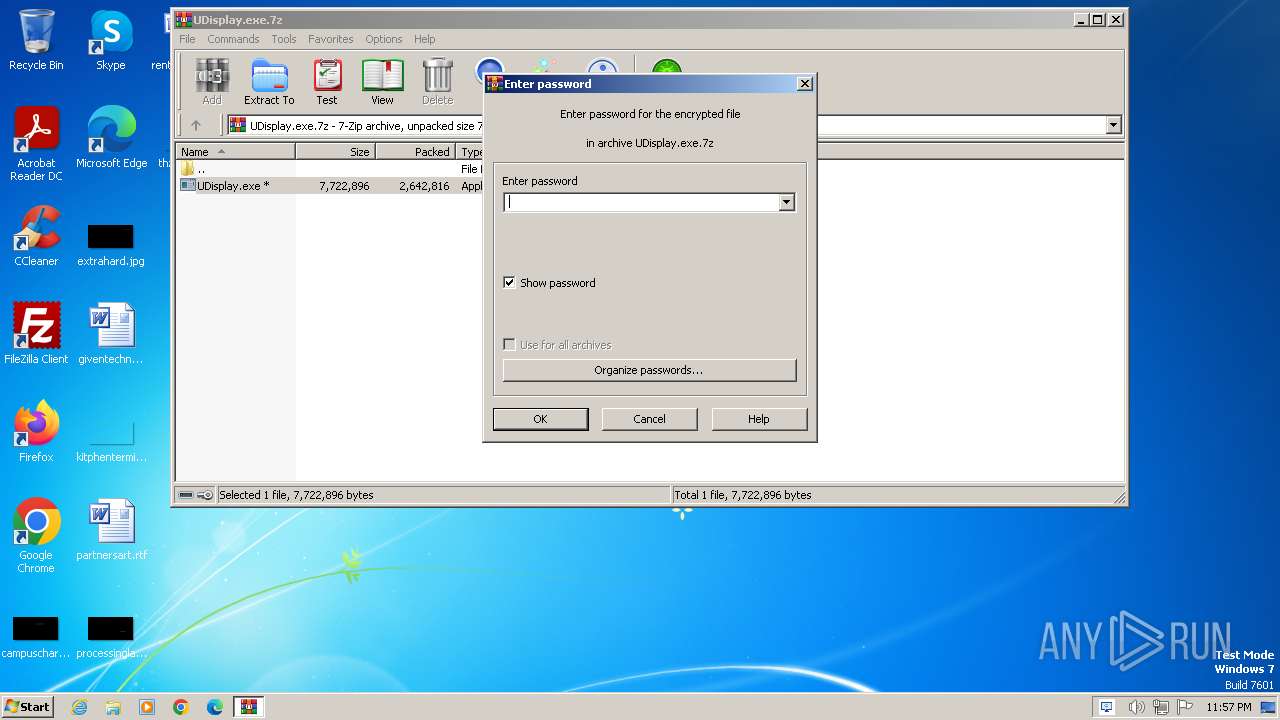Image resolution: width=1280 pixels, height=720 pixels.
Task: Click Internet Explorer taskbar icon
Action: (79, 707)
